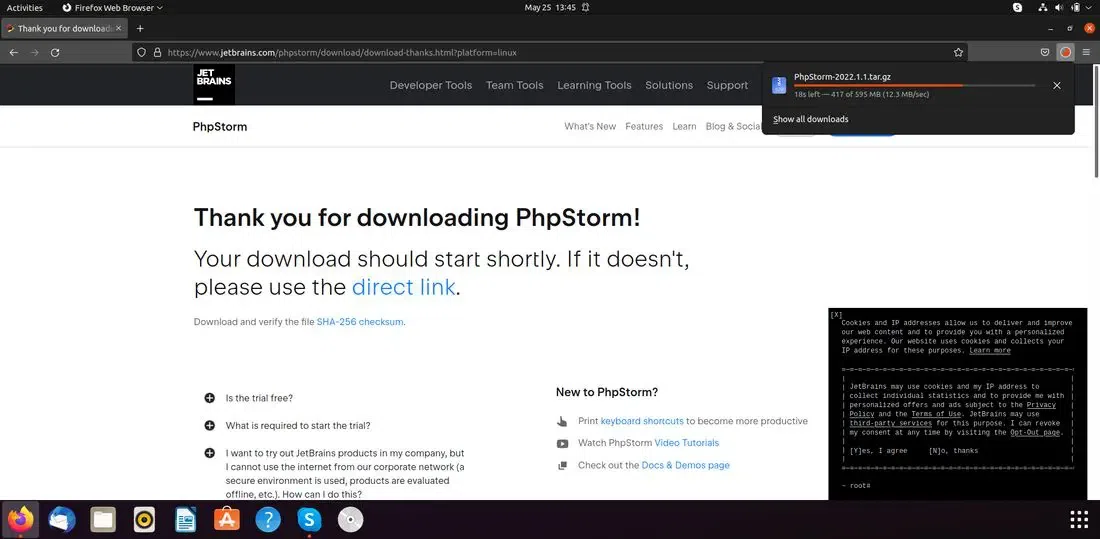This screenshot has height=539, width=1100.
Task: Open Skype from the dock
Action: click(x=309, y=520)
